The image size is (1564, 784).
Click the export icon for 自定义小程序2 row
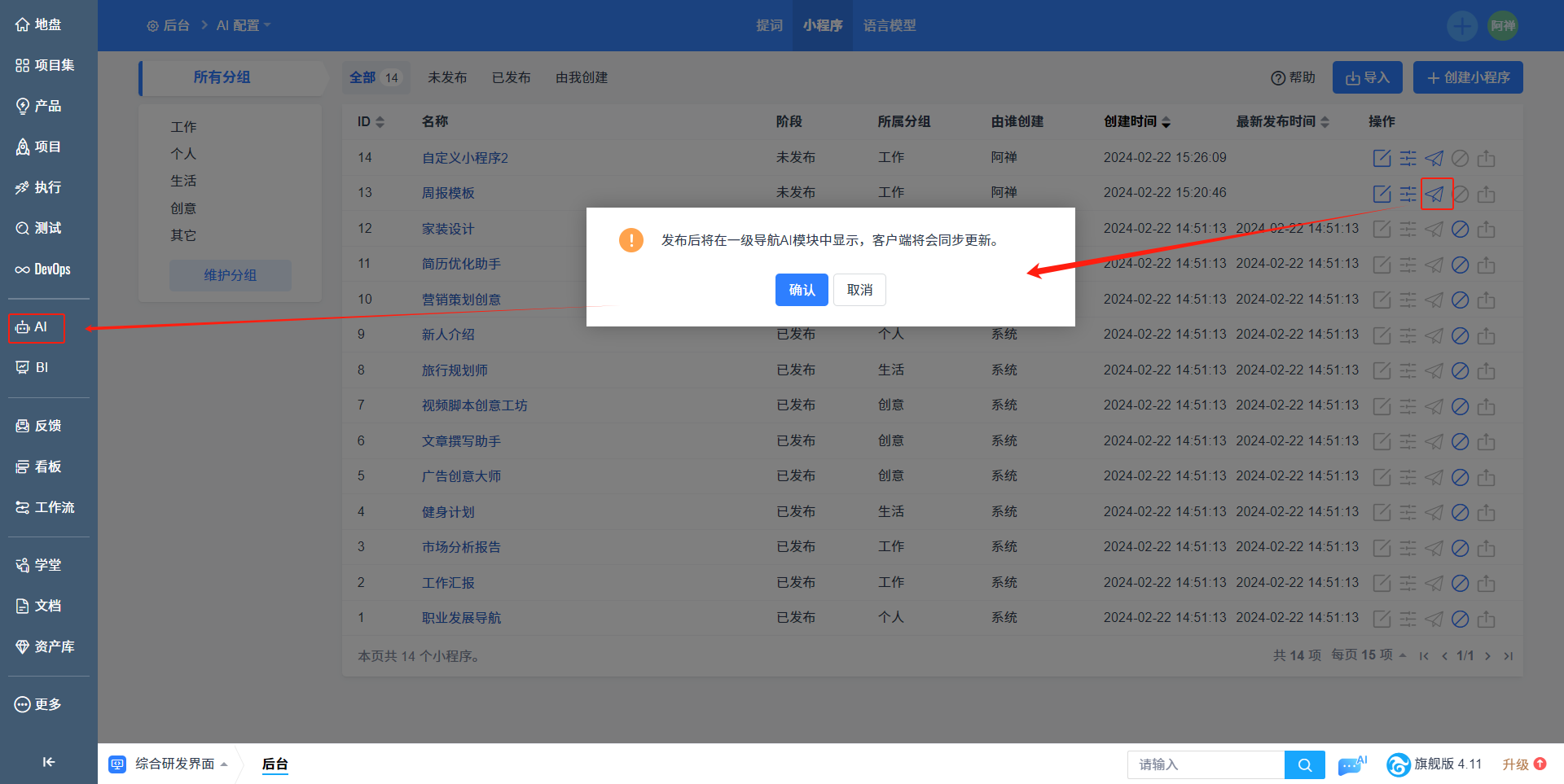(x=1487, y=158)
